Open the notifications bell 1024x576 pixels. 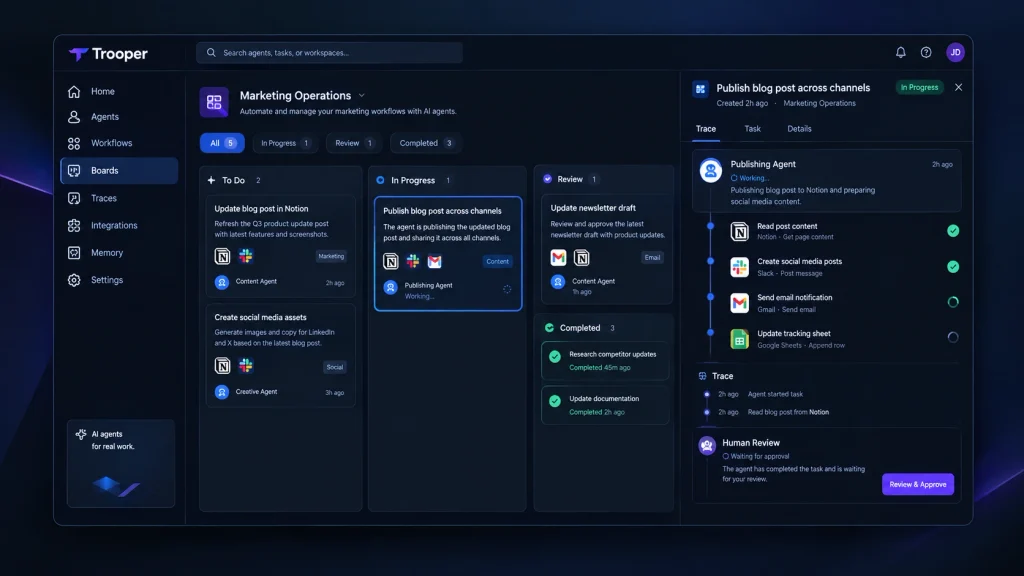coord(901,52)
